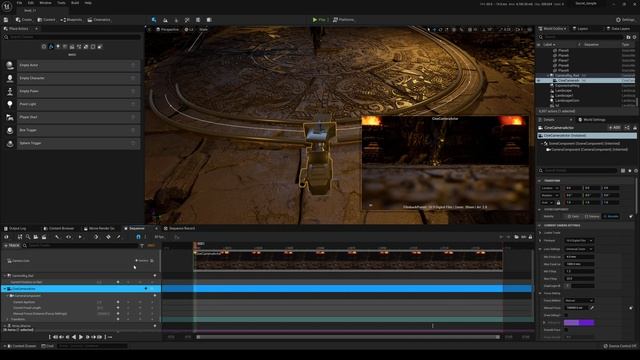Click the Details property matrix grid icon
This screenshot has width=640, height=360.
click(623, 171)
